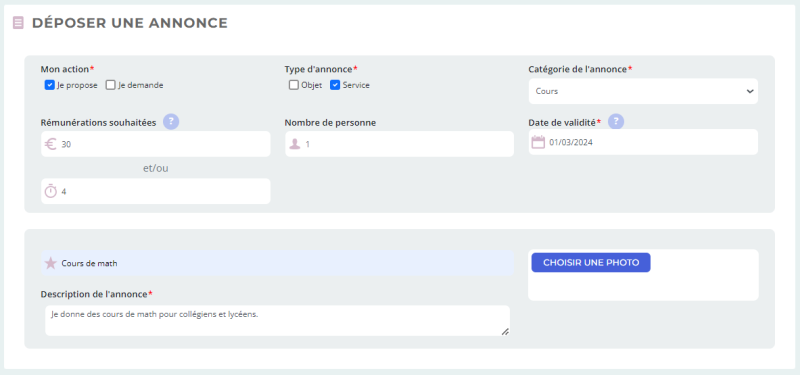Click the star icon in title field
This screenshot has height=375, width=800.
coord(51,263)
